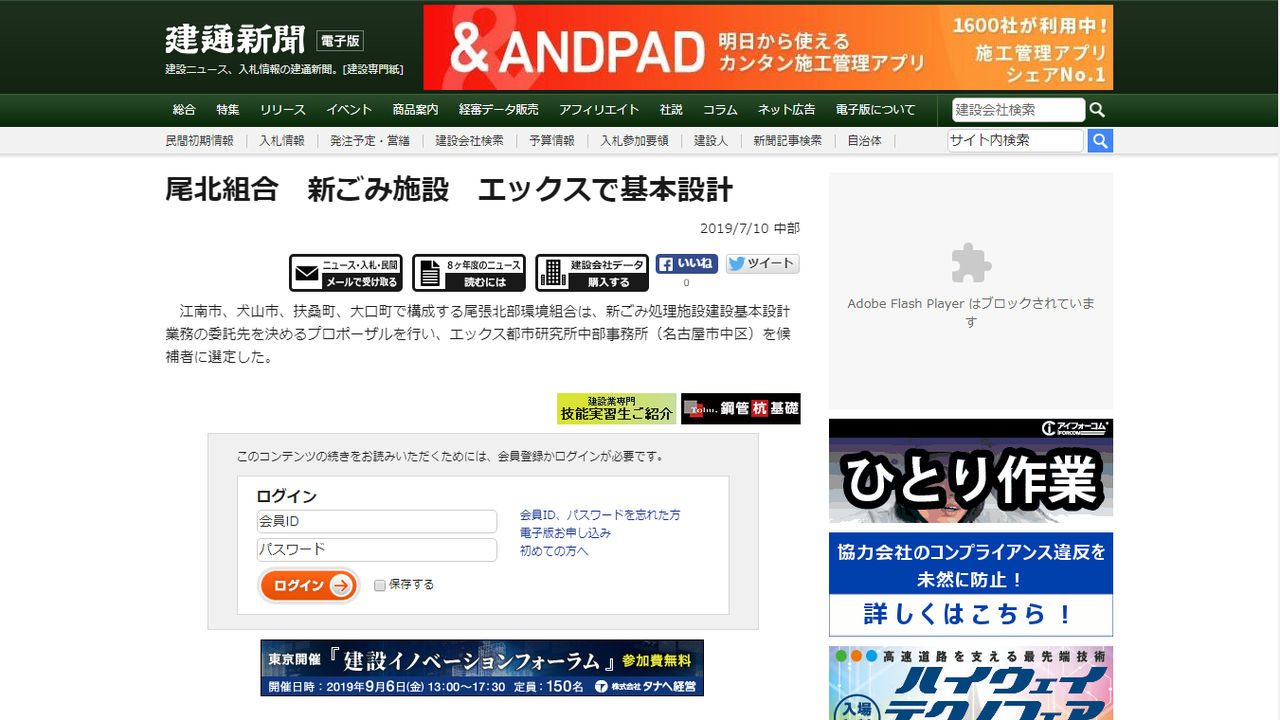Go to 新聞記事検索 in the sub navigation
1280x720 pixels.
[x=788, y=141]
